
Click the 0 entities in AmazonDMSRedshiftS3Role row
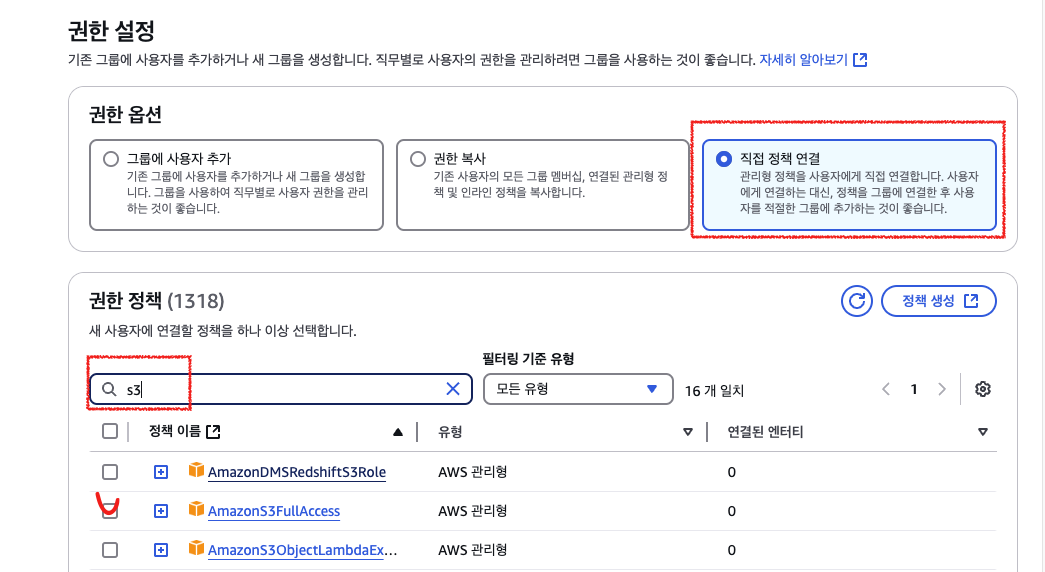(x=732, y=472)
